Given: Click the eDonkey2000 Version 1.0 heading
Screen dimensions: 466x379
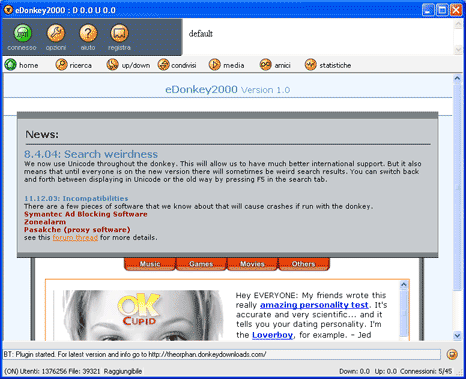Looking at the screenshot, I should coord(228,90).
